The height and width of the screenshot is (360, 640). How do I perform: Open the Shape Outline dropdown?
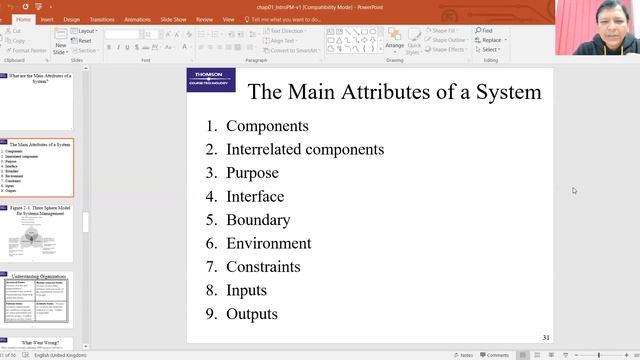point(447,40)
